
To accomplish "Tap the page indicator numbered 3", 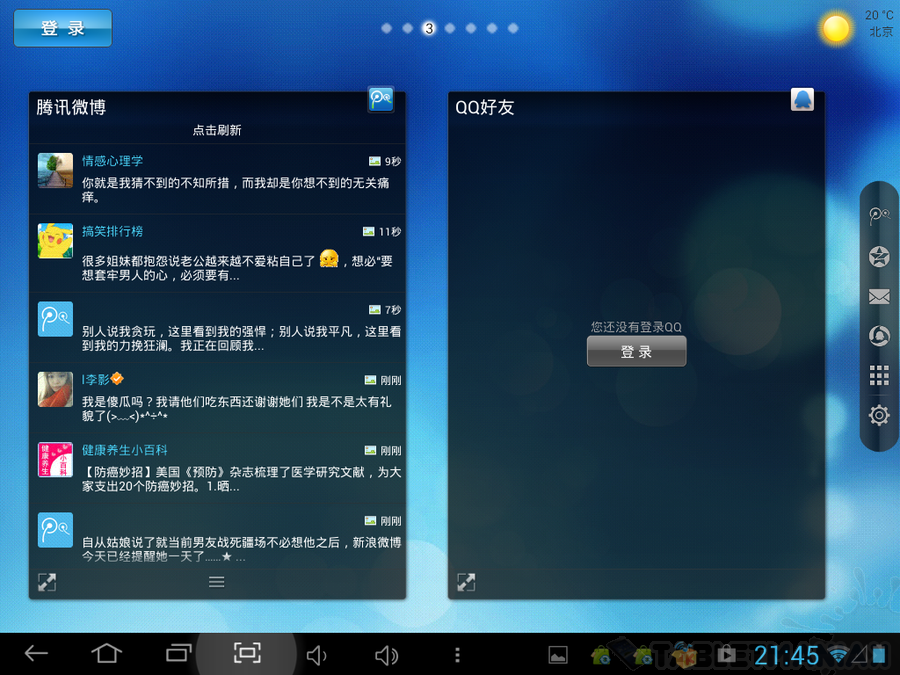I will point(429,28).
